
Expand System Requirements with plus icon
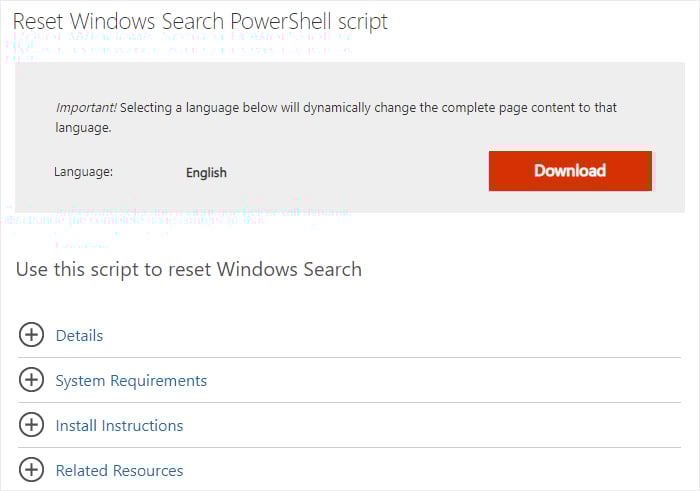31,380
